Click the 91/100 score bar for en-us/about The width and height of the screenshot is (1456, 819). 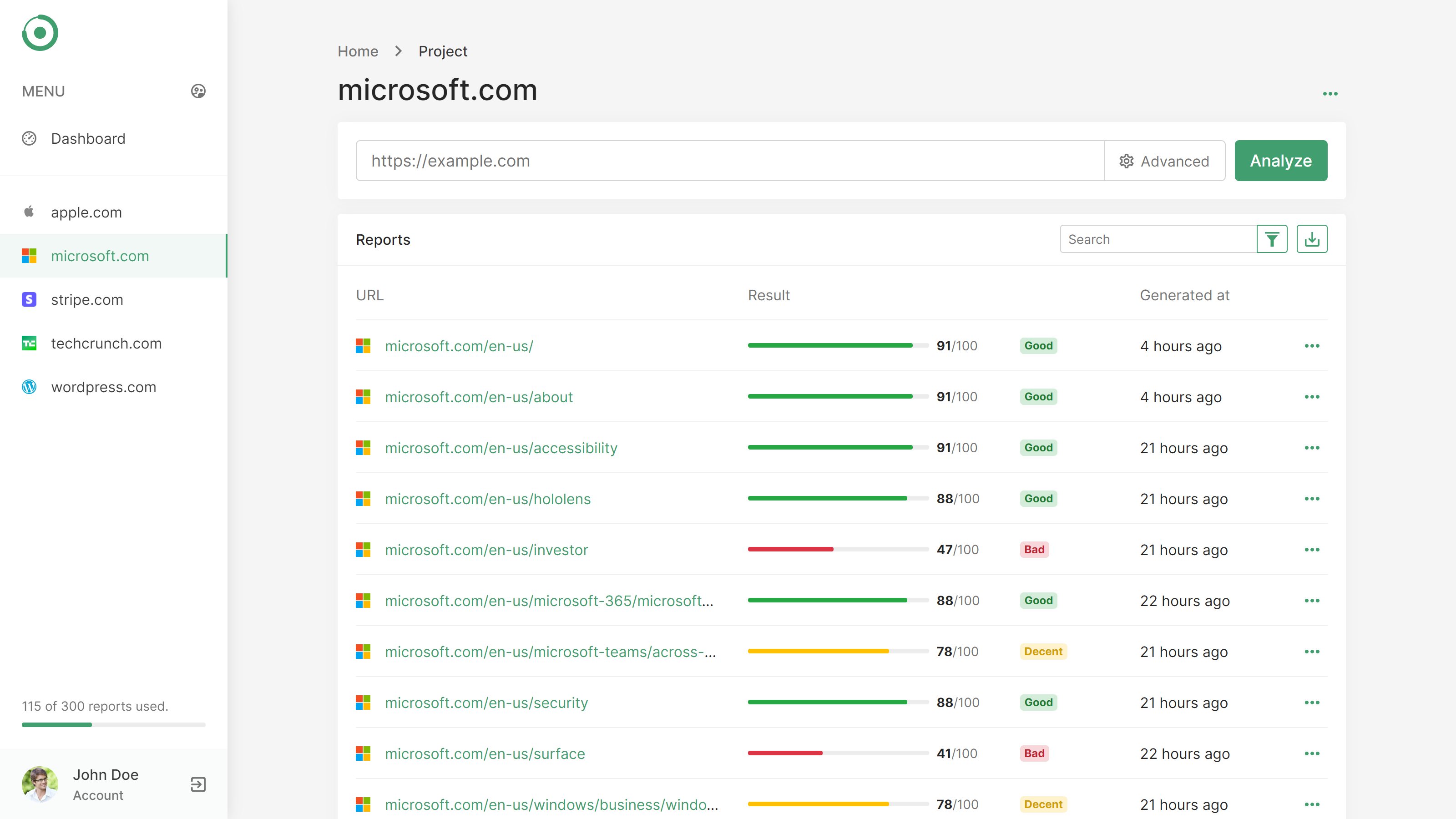click(x=838, y=397)
